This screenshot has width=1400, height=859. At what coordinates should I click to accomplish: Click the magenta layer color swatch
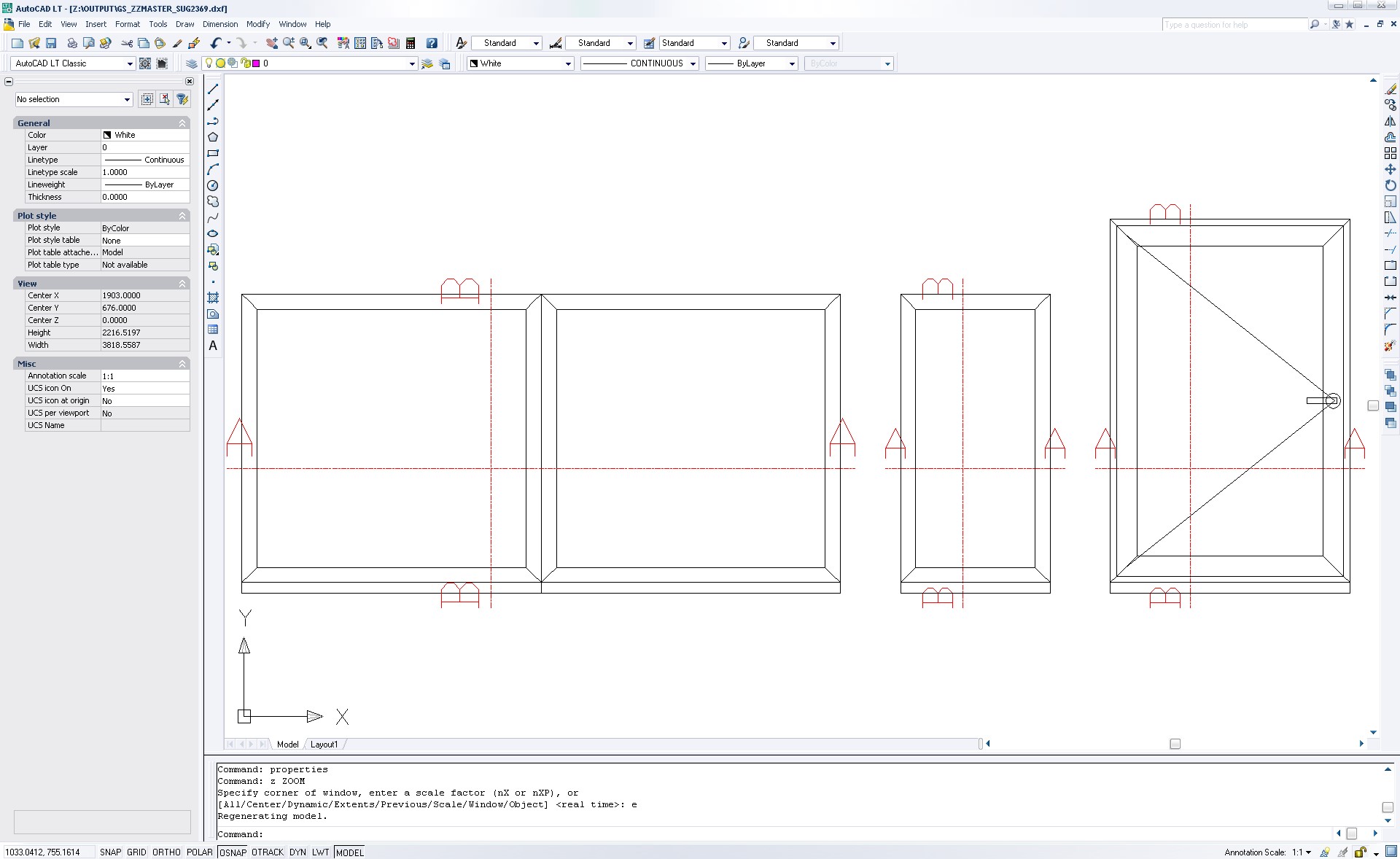[x=256, y=63]
